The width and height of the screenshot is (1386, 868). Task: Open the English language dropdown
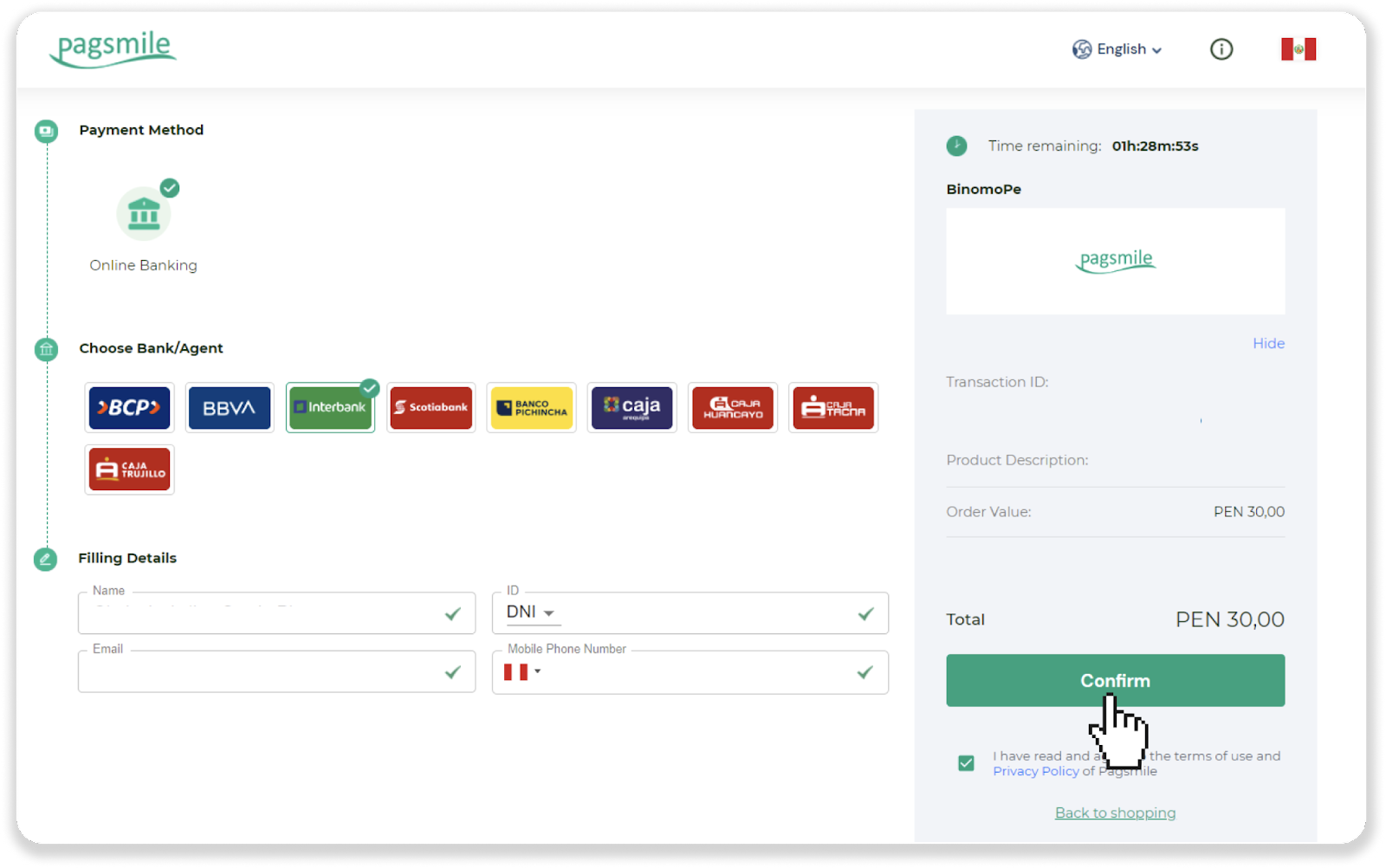pos(1117,49)
